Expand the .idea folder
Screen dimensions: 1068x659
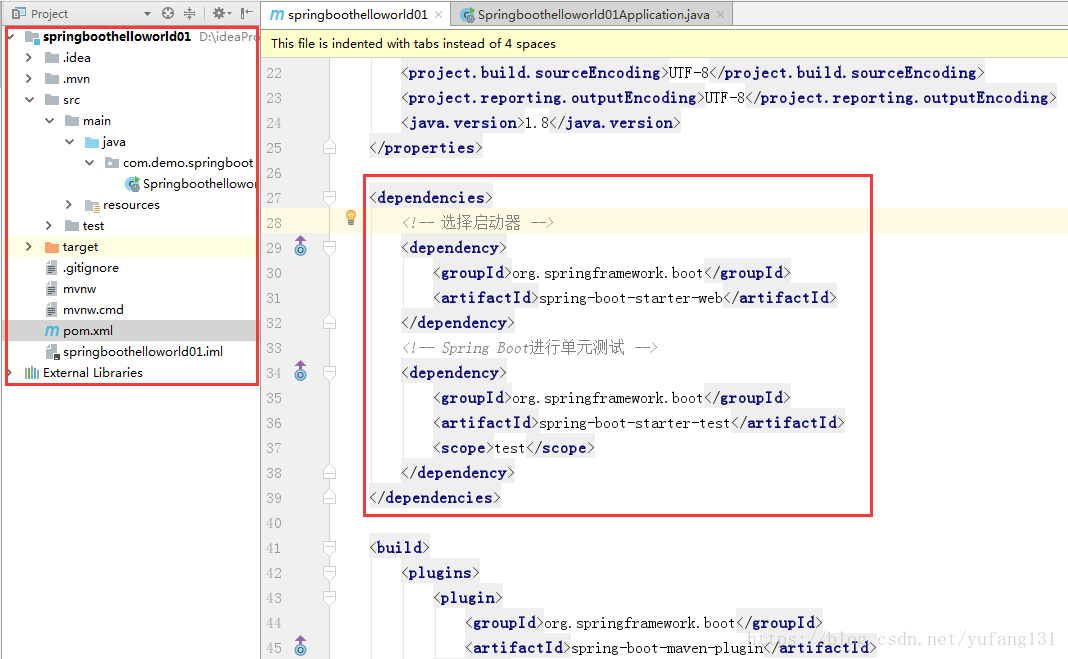[29, 58]
